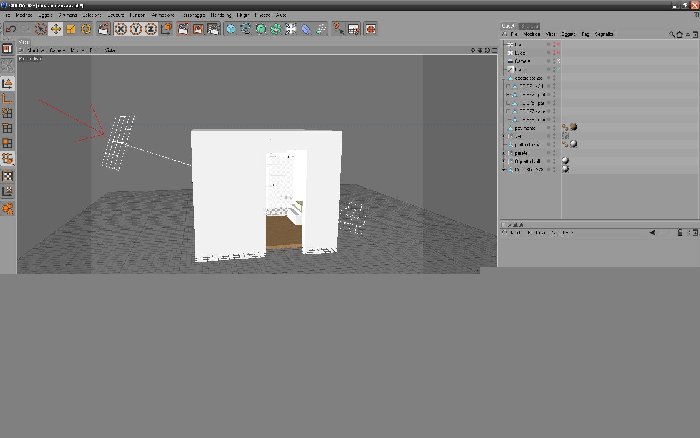Open the Rendering menu in main menu bar

tap(221, 15)
